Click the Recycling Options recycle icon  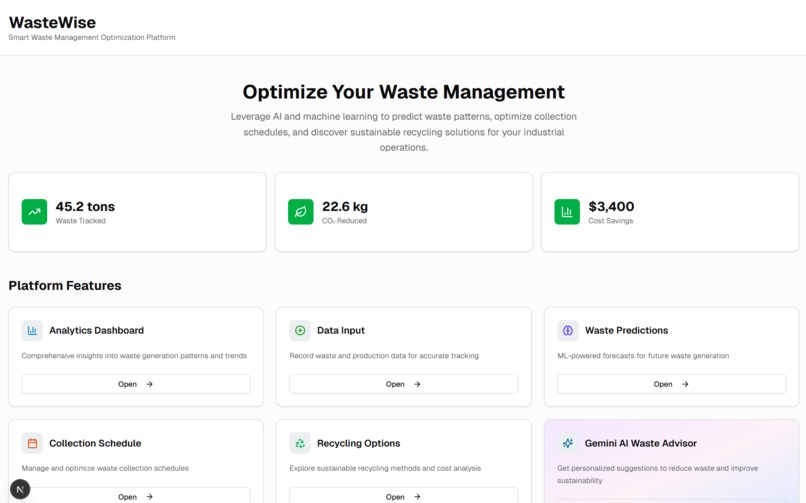300,443
